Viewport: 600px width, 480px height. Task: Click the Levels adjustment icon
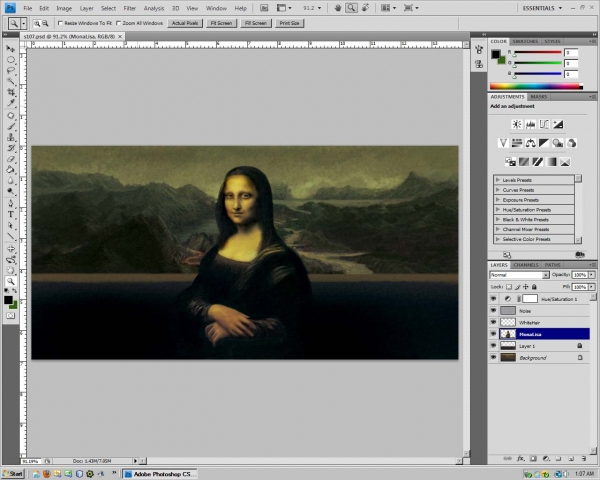pyautogui.click(x=530, y=124)
